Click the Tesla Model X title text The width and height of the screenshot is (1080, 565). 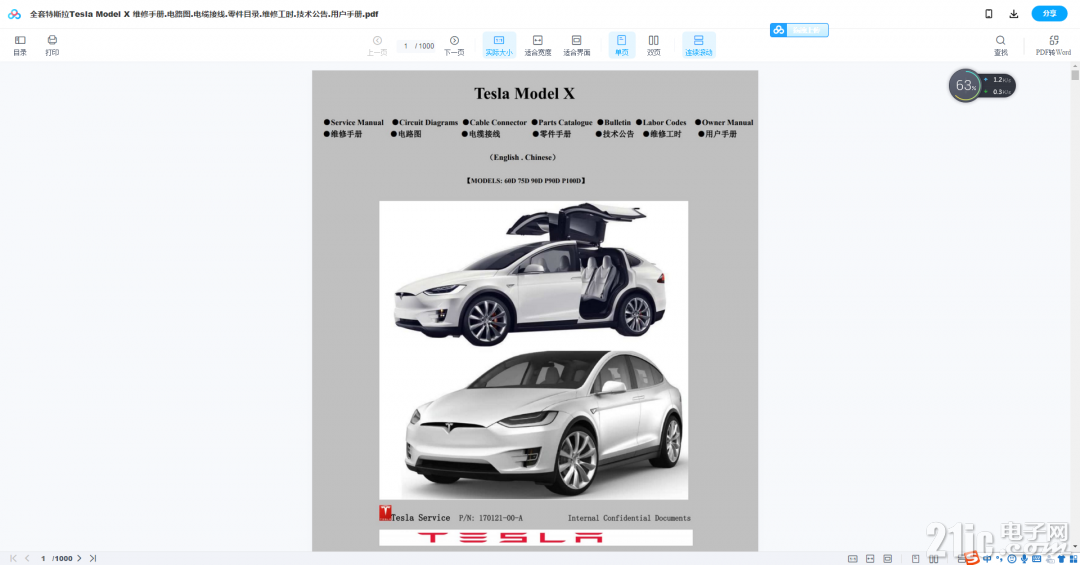coord(524,94)
